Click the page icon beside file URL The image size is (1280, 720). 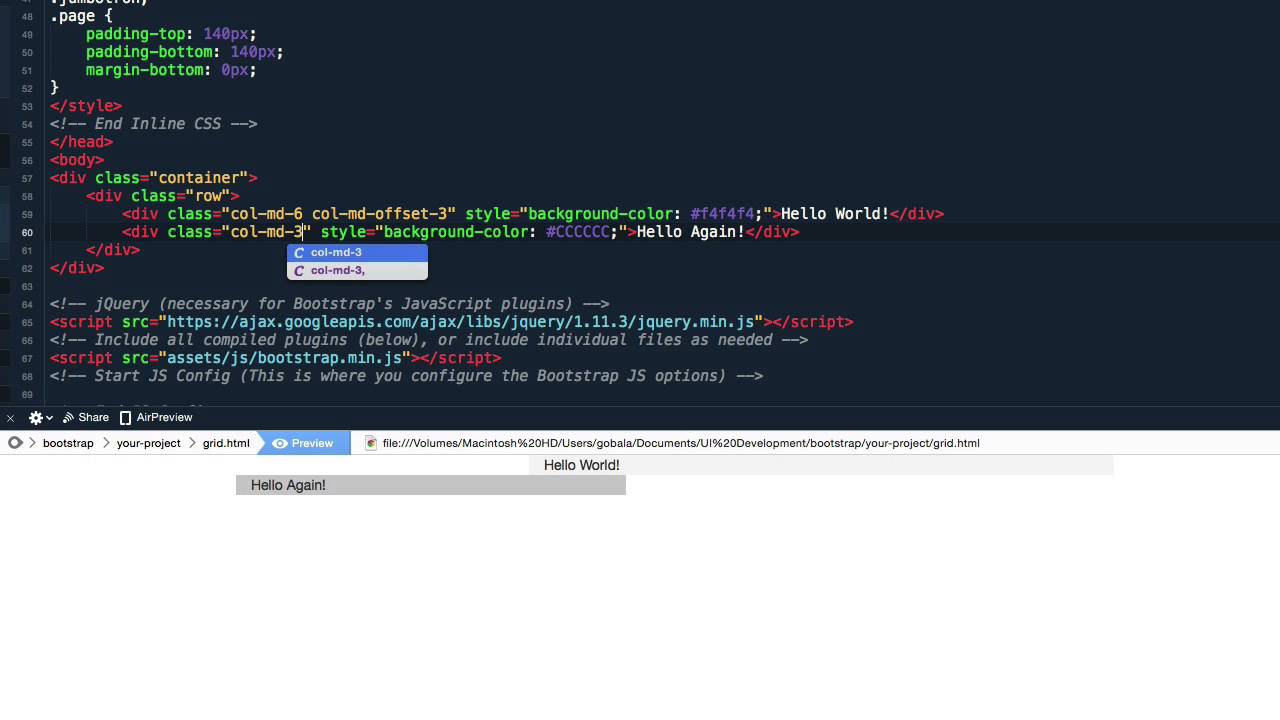point(371,443)
